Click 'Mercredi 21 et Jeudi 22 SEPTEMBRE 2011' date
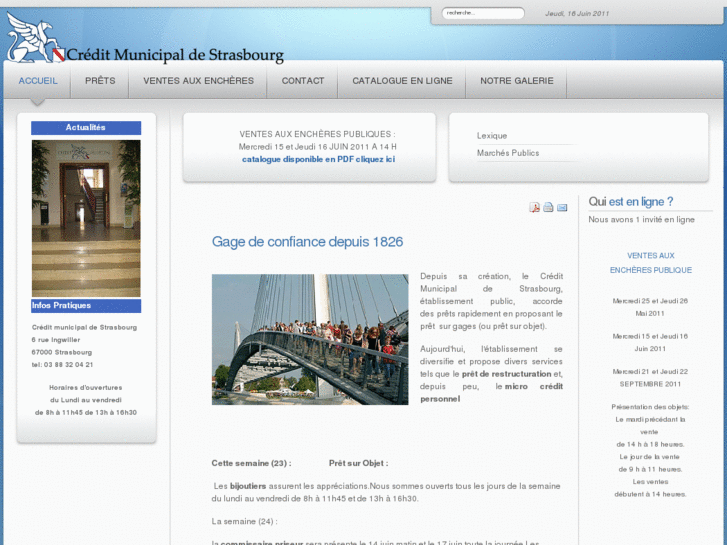The image size is (727, 545). tap(650, 378)
